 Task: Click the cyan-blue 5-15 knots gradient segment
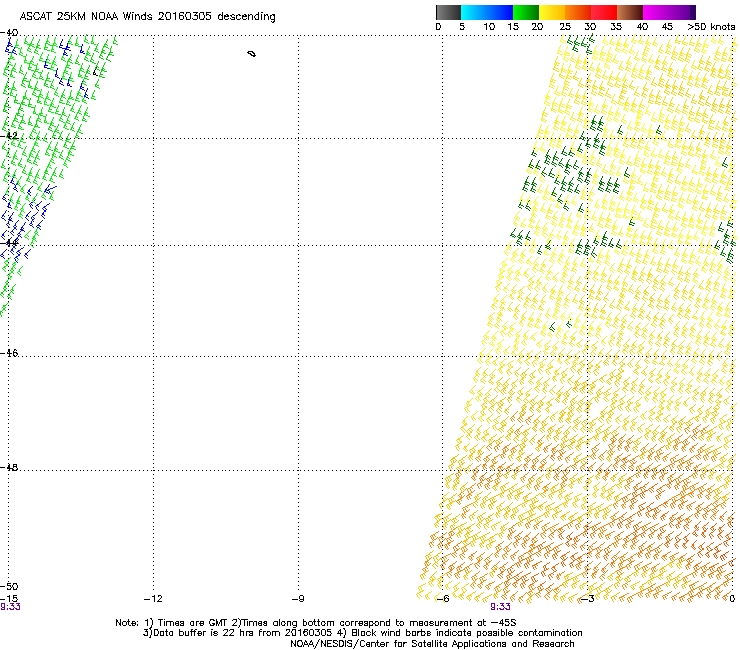tap(487, 12)
